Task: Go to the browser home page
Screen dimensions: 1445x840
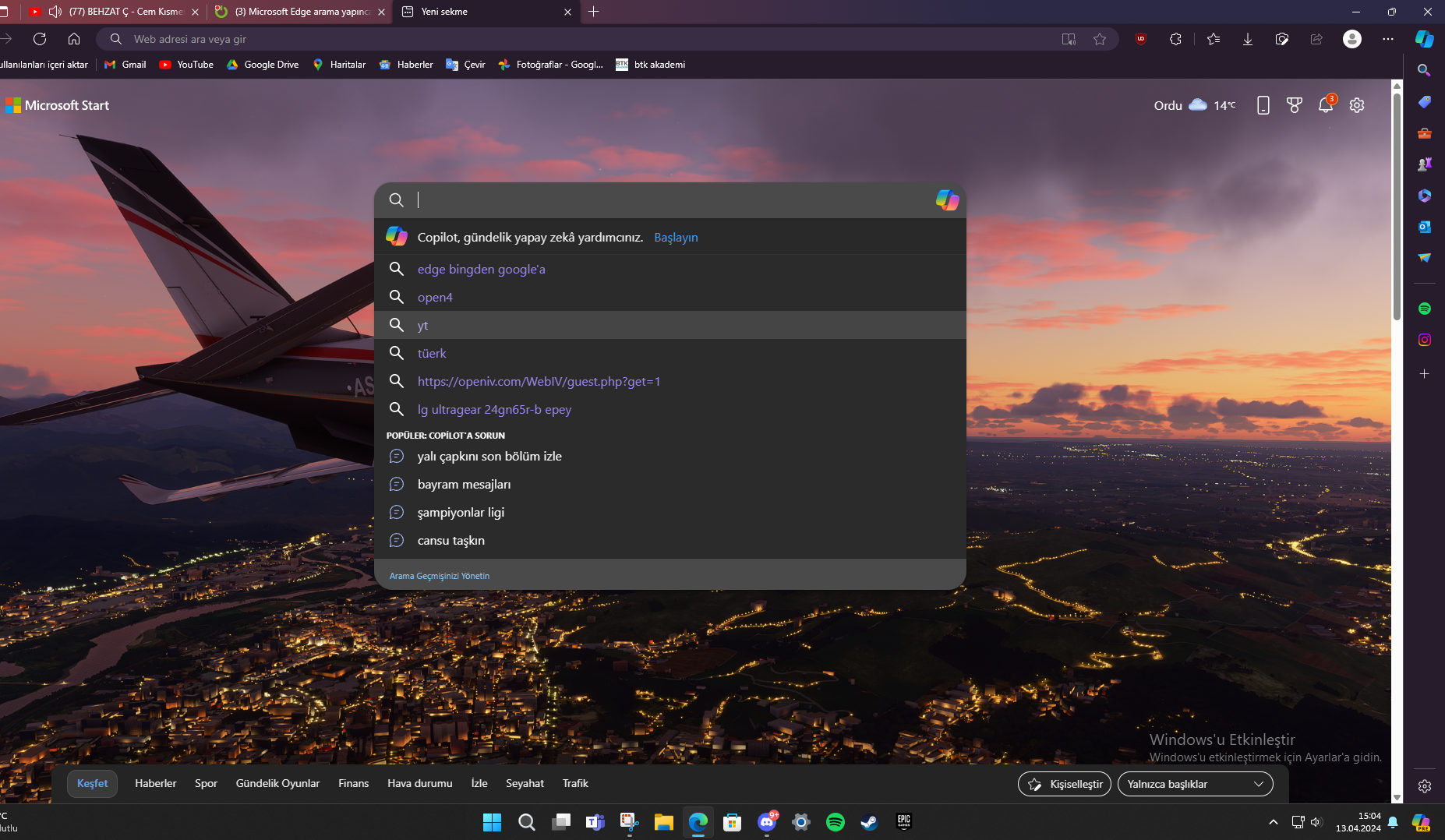Action: (74, 39)
